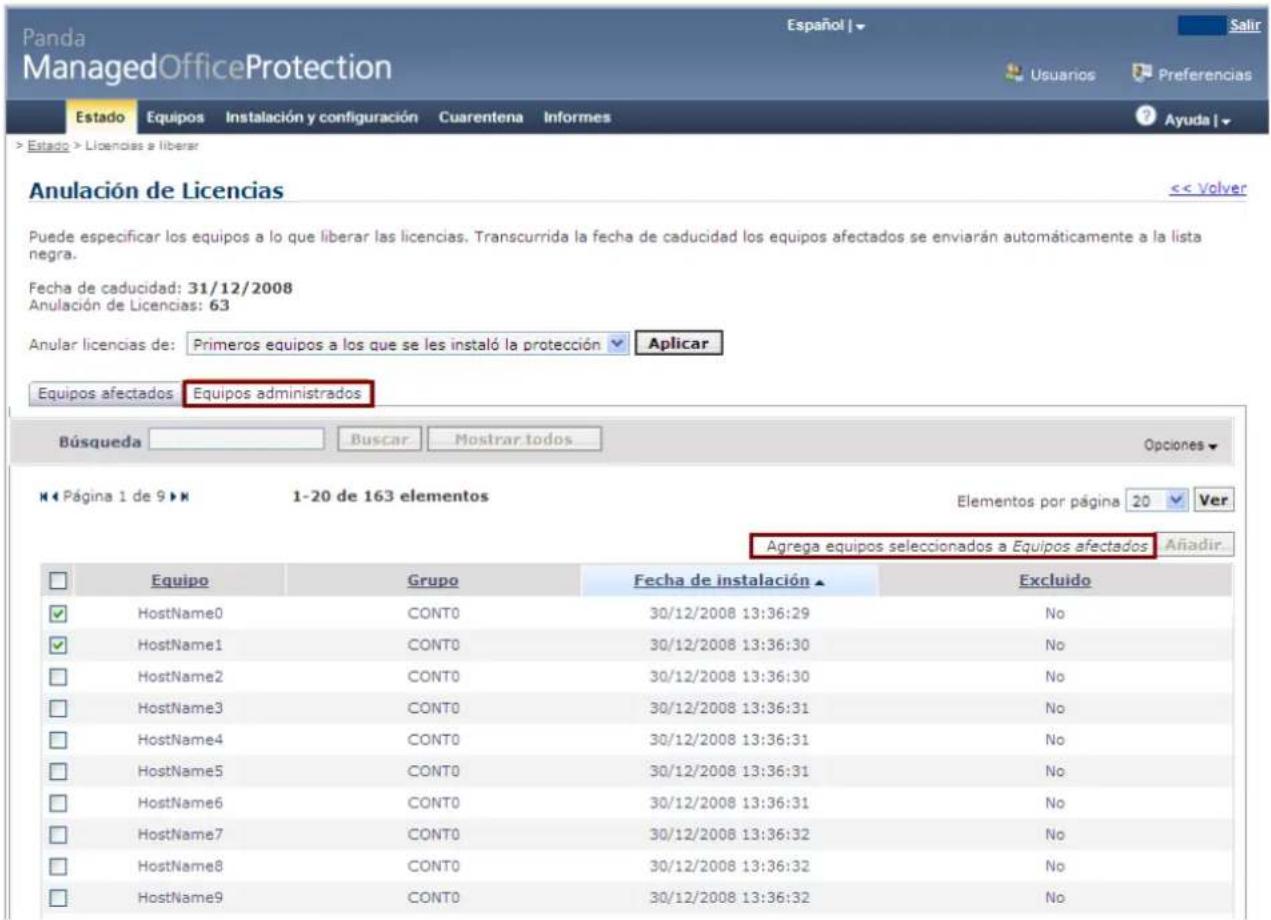Screen dimensions: 1271x920
Task: Check the HostName2 row checkbox
Action: 58,677
